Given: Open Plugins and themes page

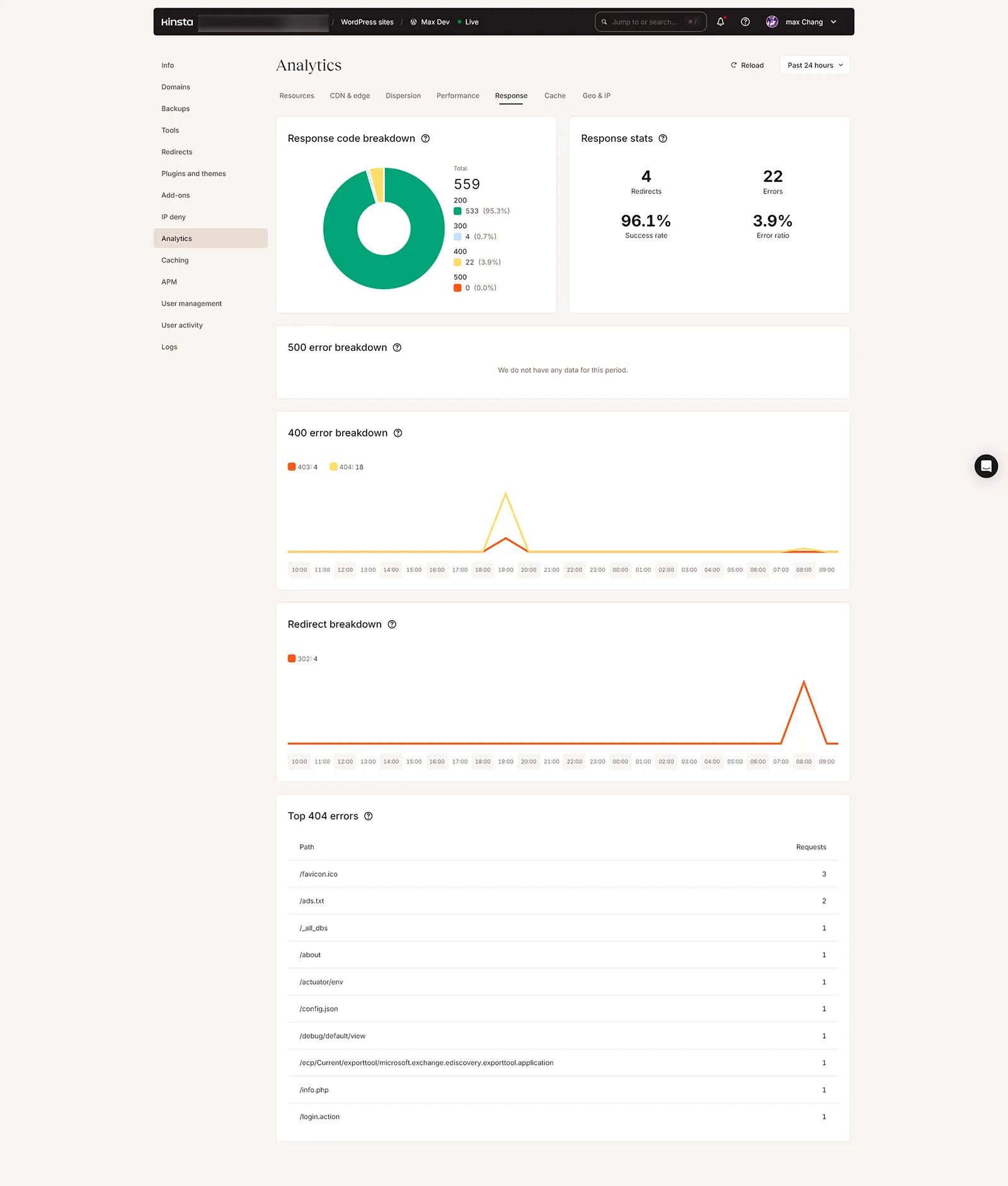Looking at the screenshot, I should [x=193, y=174].
